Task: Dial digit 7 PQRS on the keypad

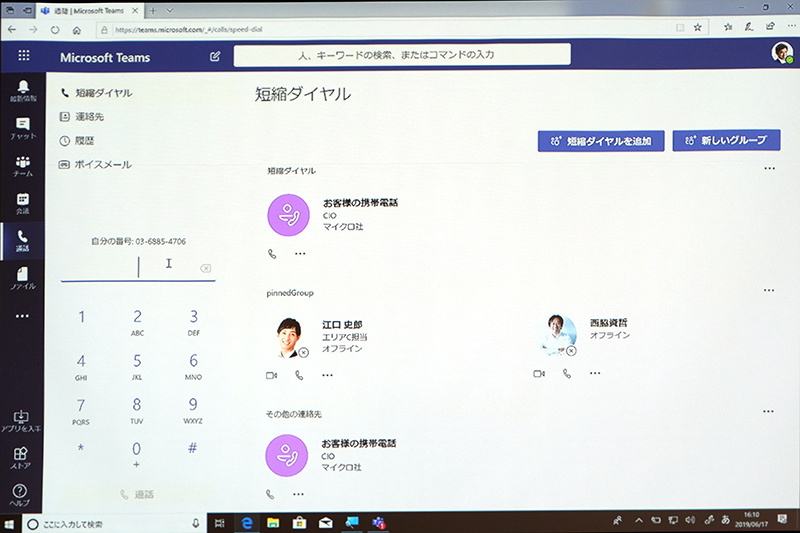Action: [x=81, y=411]
